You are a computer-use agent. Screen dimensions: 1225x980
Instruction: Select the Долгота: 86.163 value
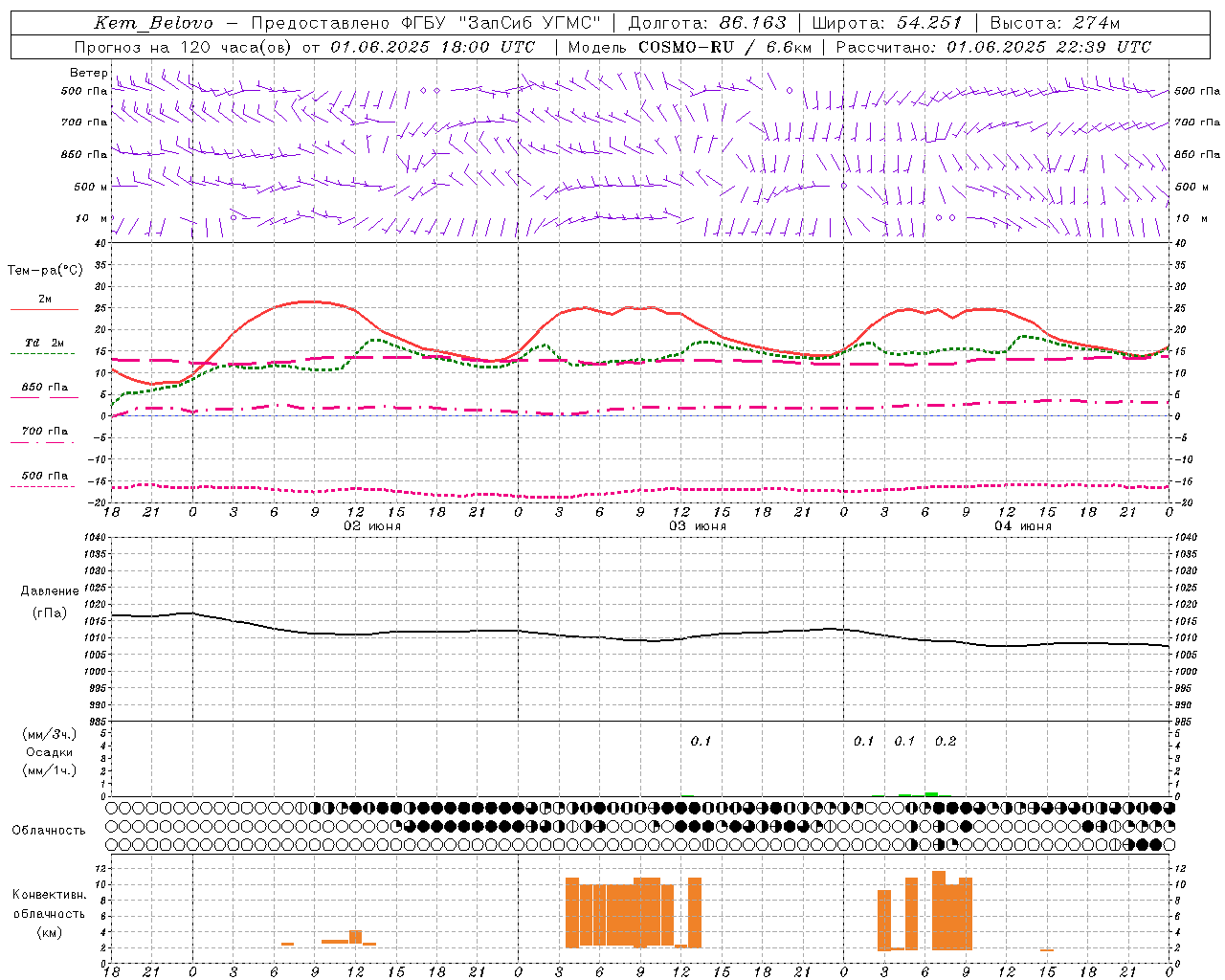707,23
